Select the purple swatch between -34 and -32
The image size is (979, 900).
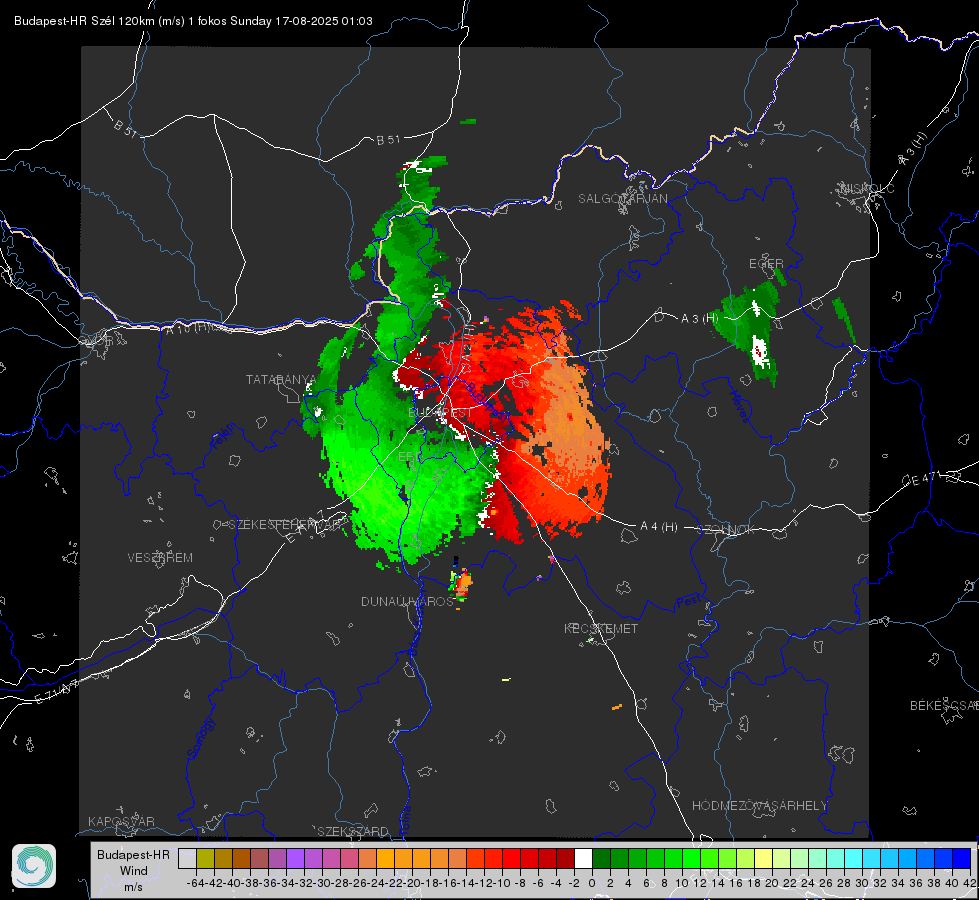click(x=295, y=858)
